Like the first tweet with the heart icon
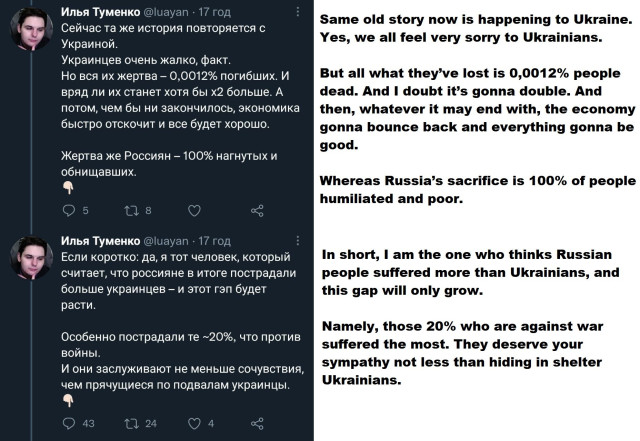 tap(194, 210)
